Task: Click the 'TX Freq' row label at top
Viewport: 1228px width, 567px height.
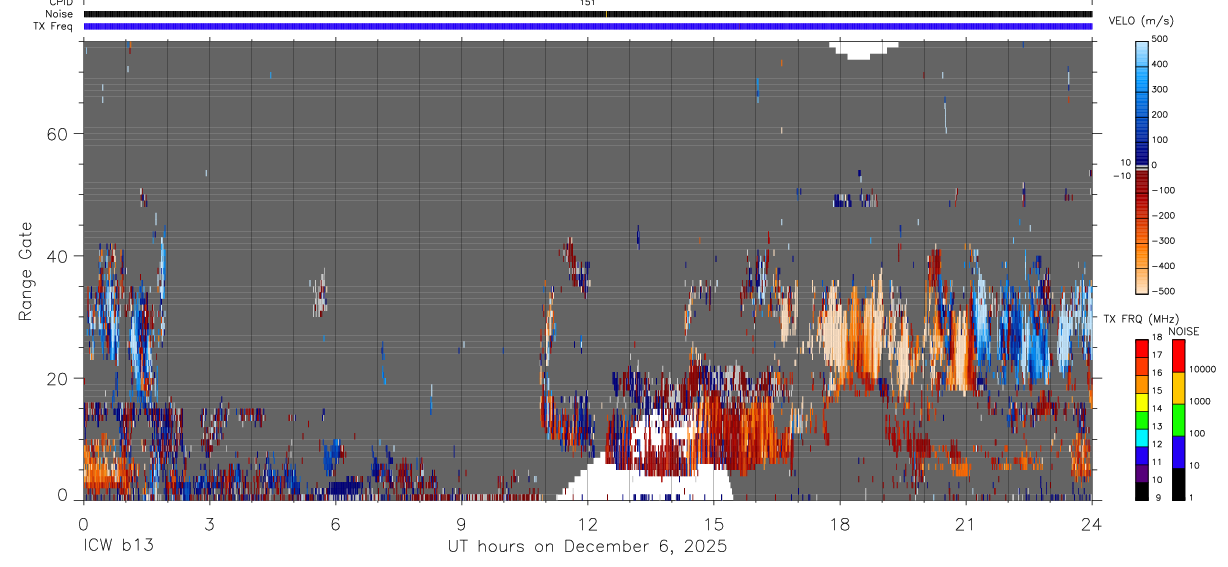Action: click(x=55, y=26)
